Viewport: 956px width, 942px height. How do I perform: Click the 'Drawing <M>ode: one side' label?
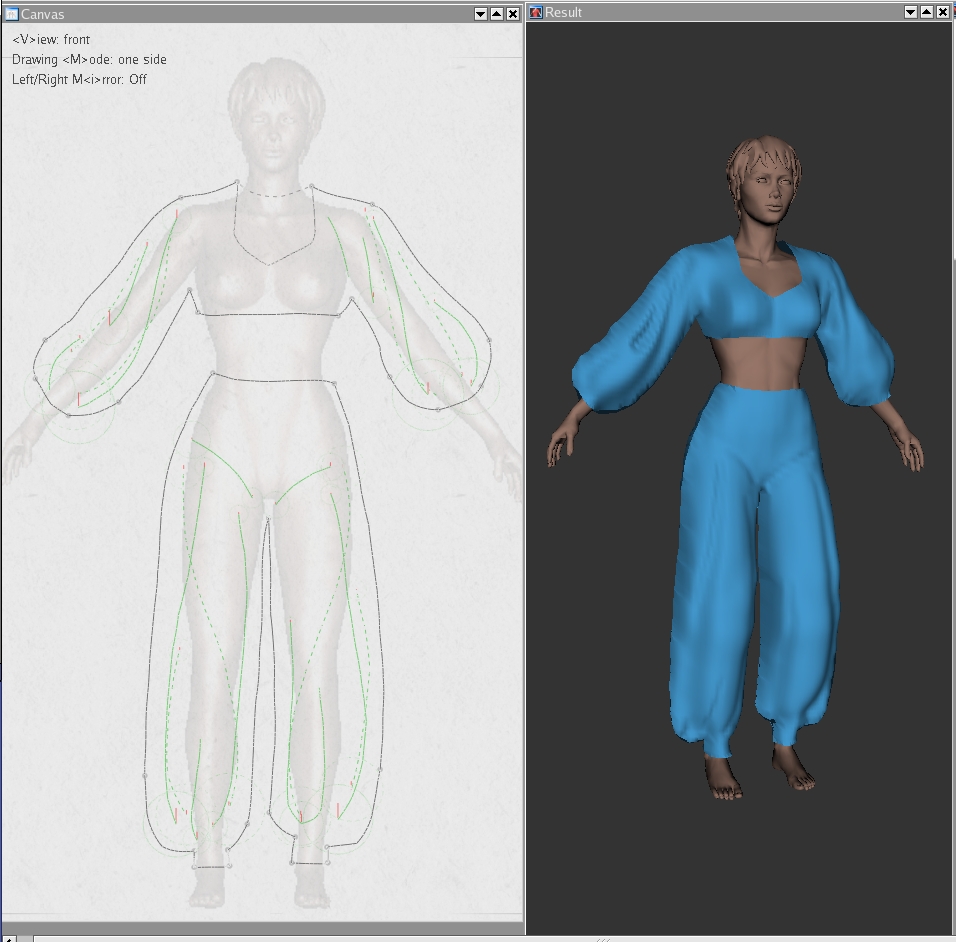coord(89,60)
